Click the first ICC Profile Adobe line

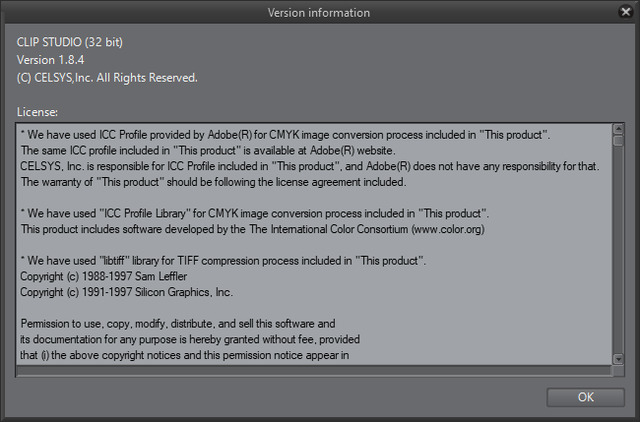coord(285,135)
